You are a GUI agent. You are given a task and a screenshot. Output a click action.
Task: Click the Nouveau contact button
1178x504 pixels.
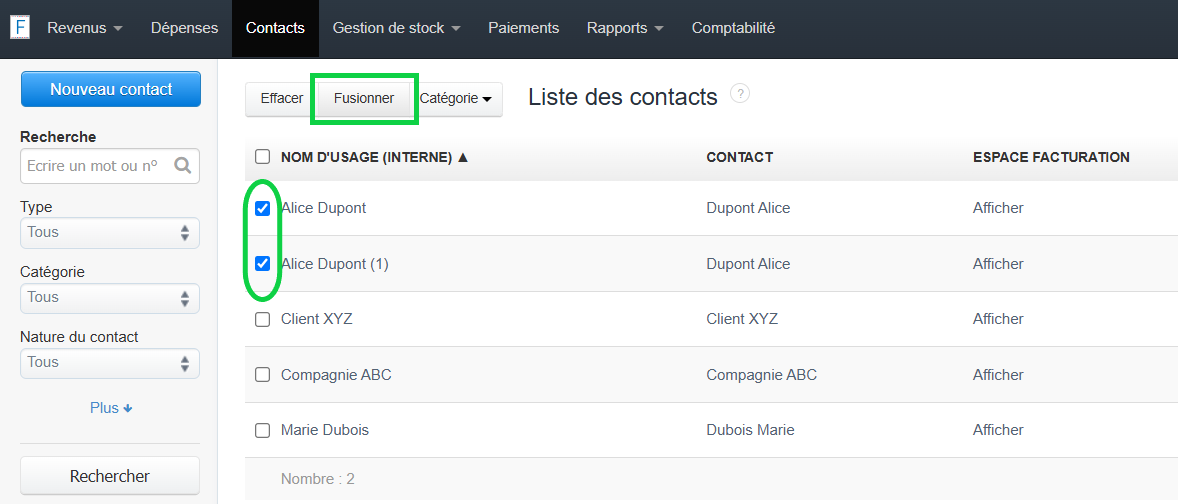110,89
